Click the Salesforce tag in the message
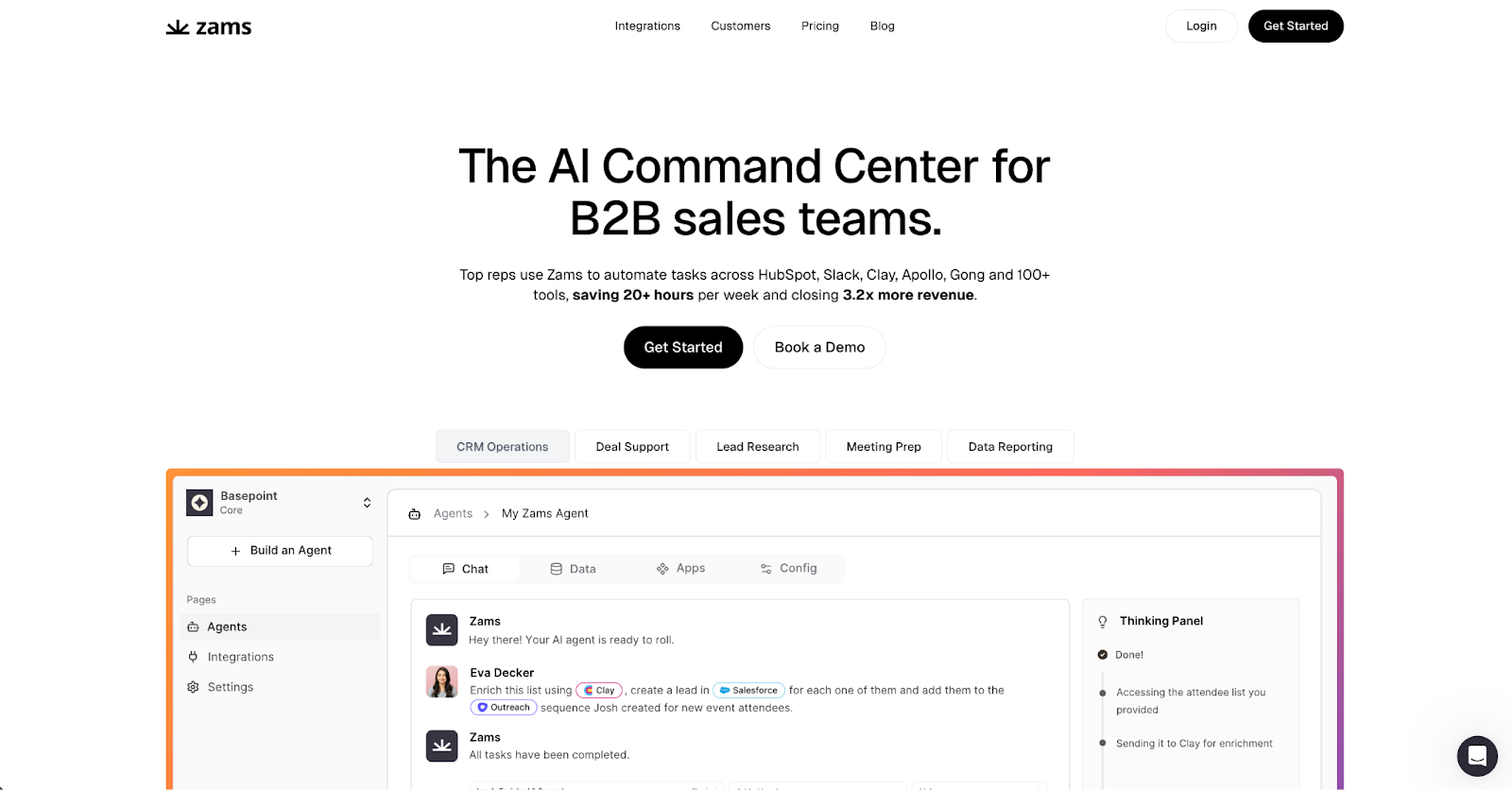Image resolution: width=1512 pixels, height=790 pixels. point(748,690)
